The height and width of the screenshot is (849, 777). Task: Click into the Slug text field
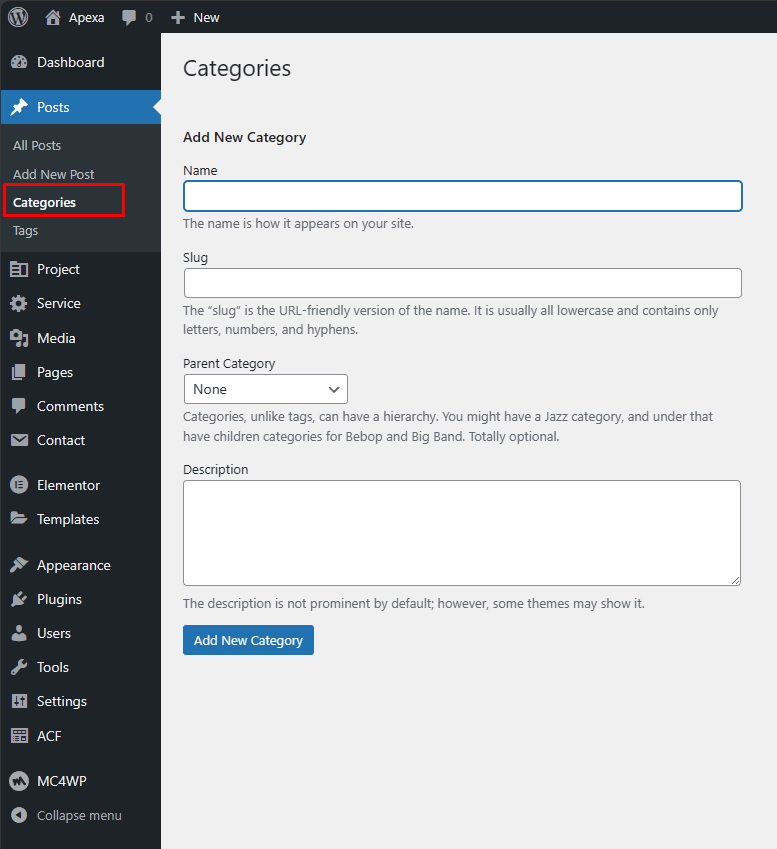pyautogui.click(x=462, y=283)
